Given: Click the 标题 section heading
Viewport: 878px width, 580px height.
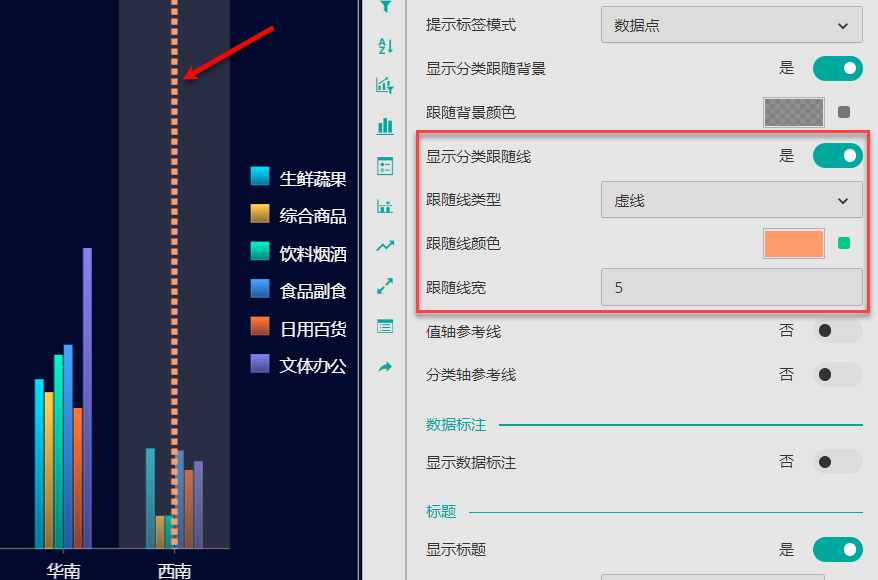Looking at the screenshot, I should pyautogui.click(x=441, y=511).
